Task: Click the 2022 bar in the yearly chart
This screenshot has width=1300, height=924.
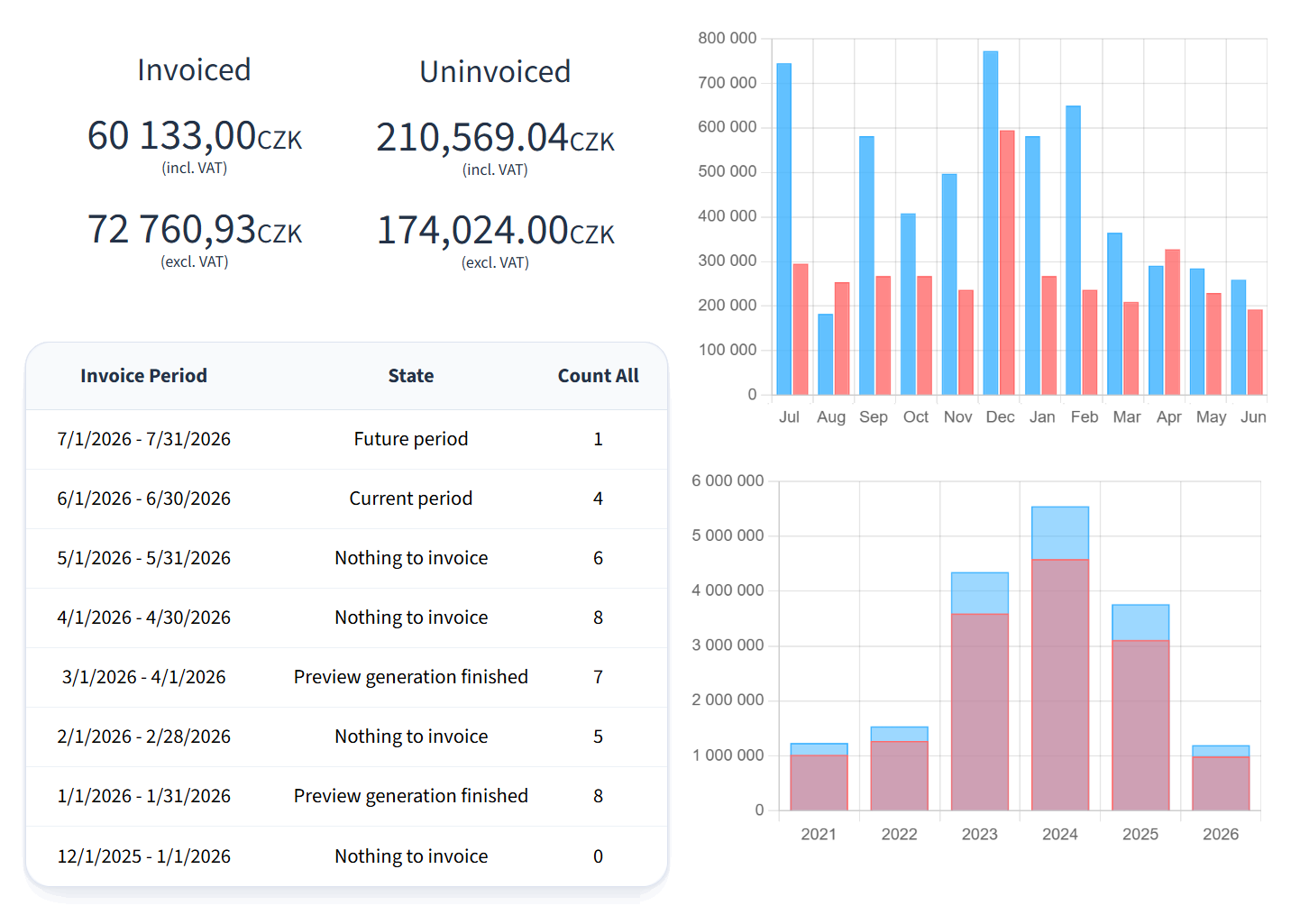Action: pos(900,769)
